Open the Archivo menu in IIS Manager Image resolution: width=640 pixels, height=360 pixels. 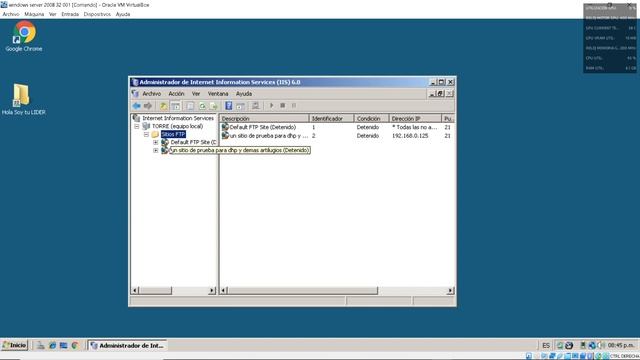(151, 93)
